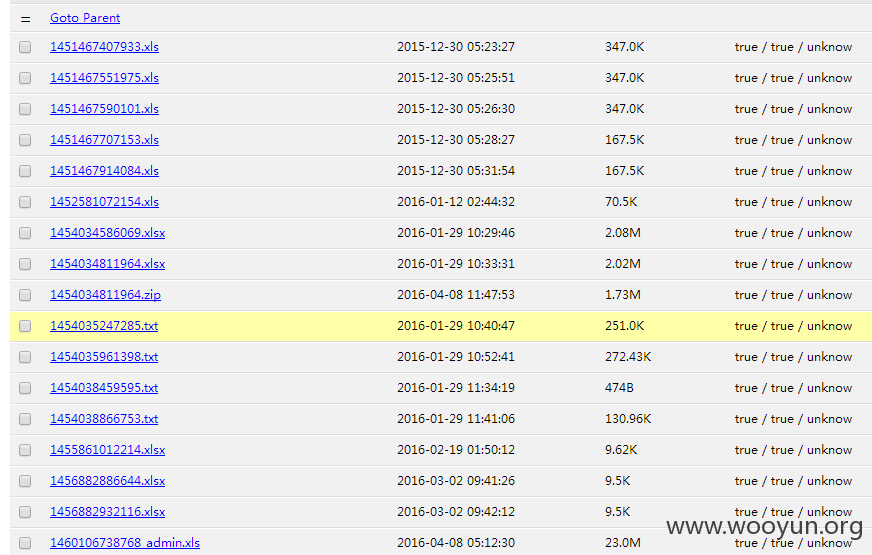Click size value 474B

click(620, 388)
